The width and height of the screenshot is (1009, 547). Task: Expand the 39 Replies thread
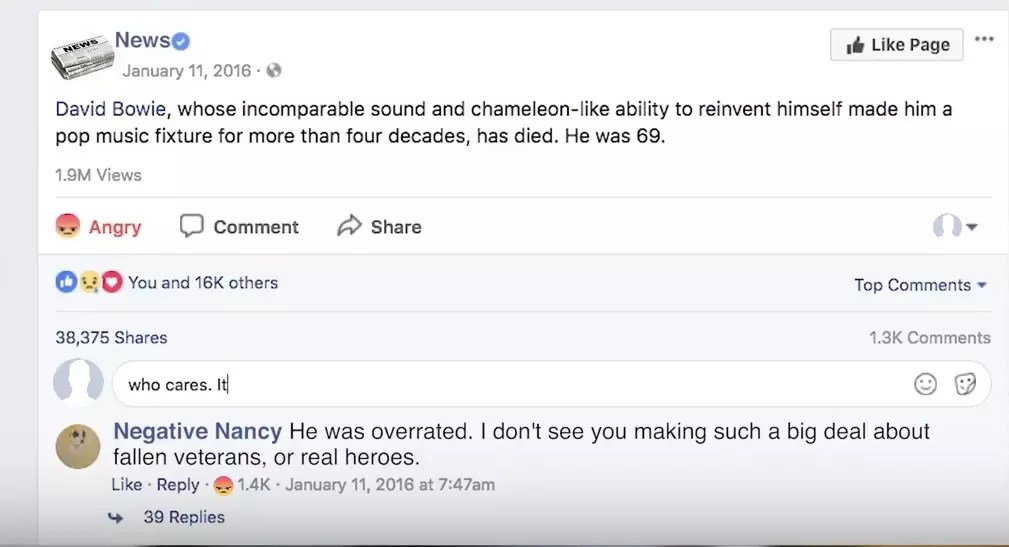click(183, 517)
